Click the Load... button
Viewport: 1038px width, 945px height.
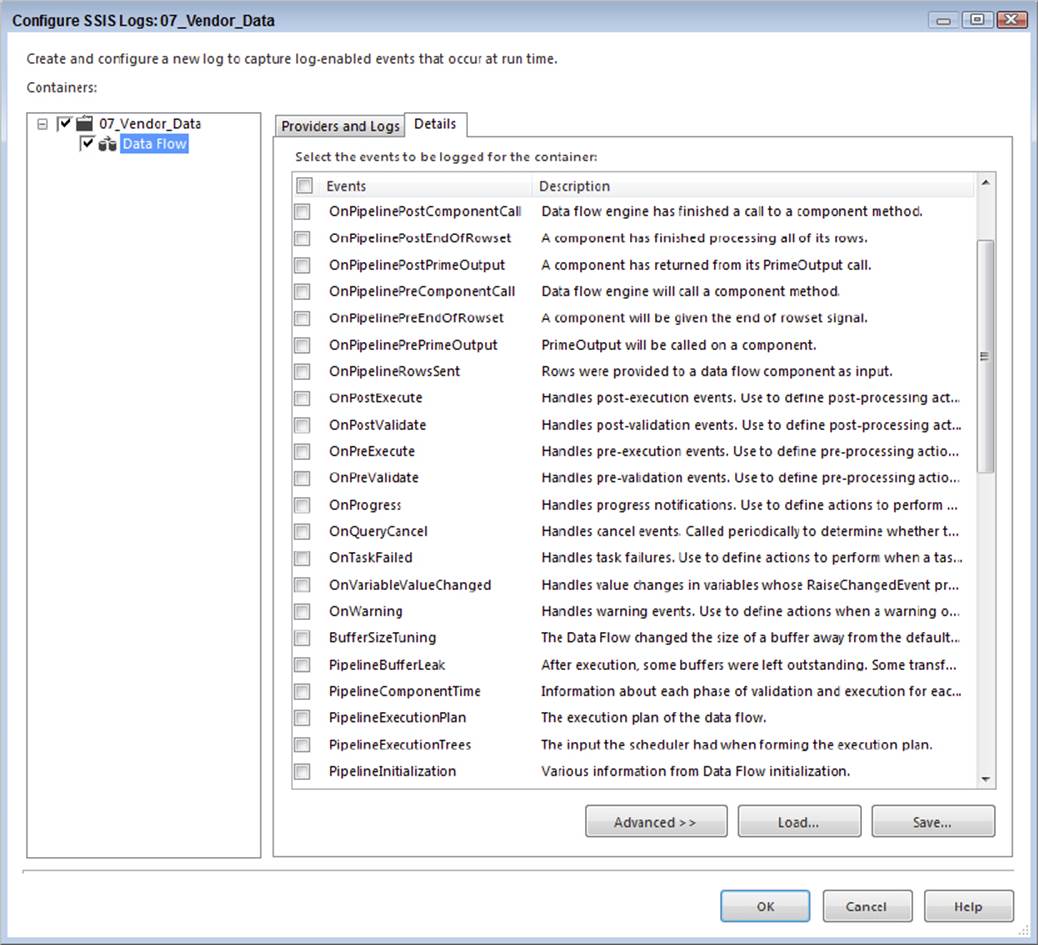point(799,821)
